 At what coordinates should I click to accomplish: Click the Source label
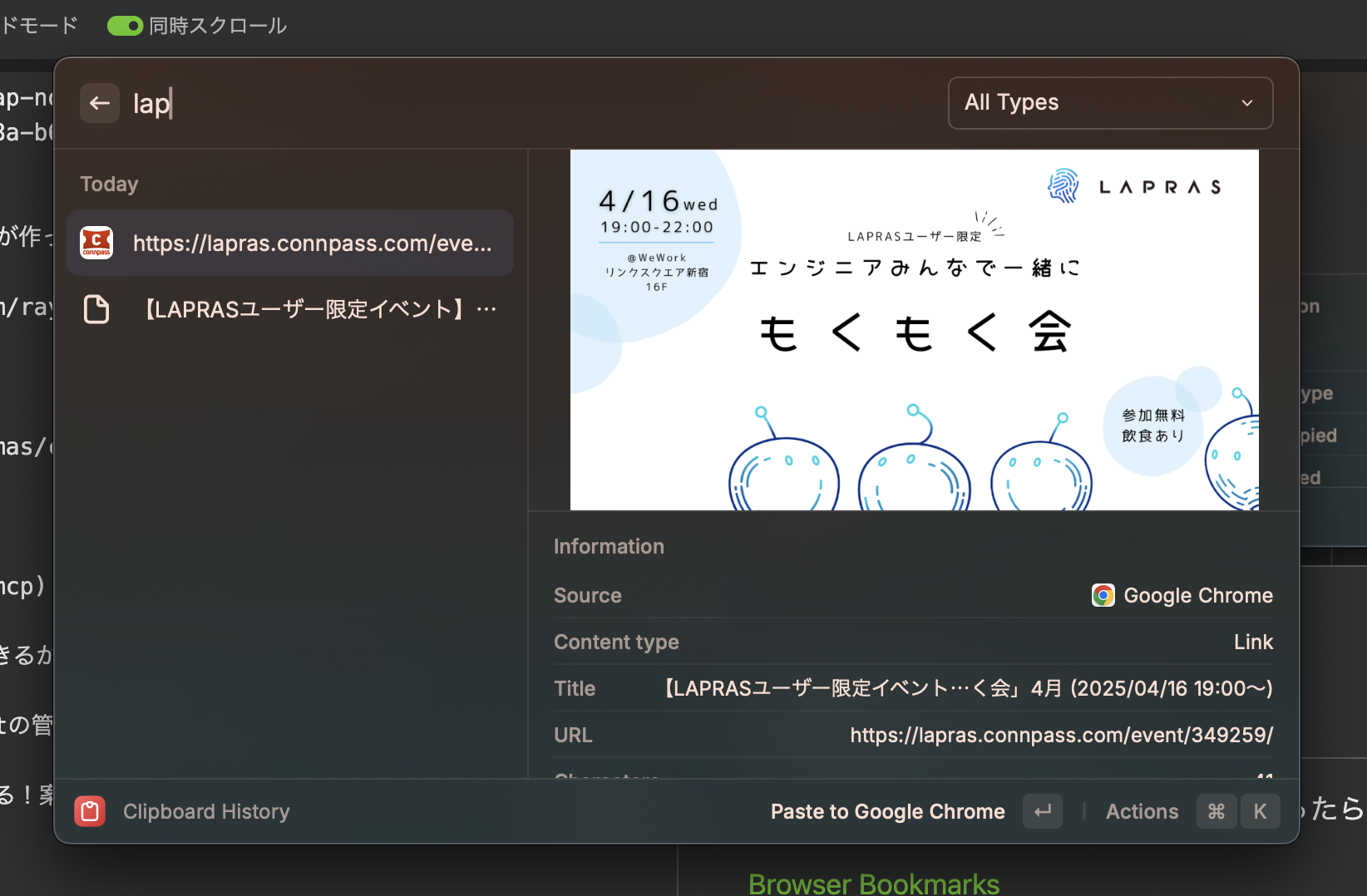click(588, 595)
